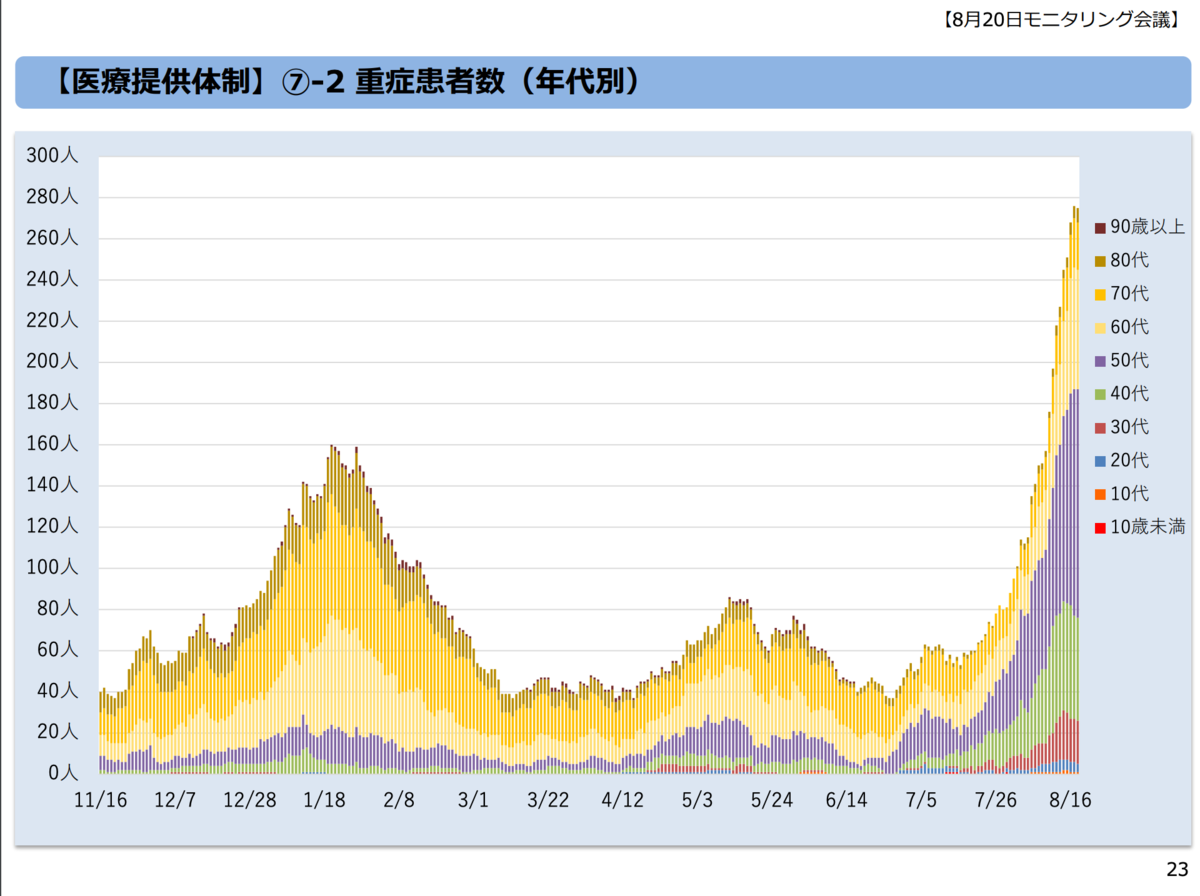Click the 2/8 date axis label
Viewport: 1200px width, 896px height.
pyautogui.click(x=399, y=801)
